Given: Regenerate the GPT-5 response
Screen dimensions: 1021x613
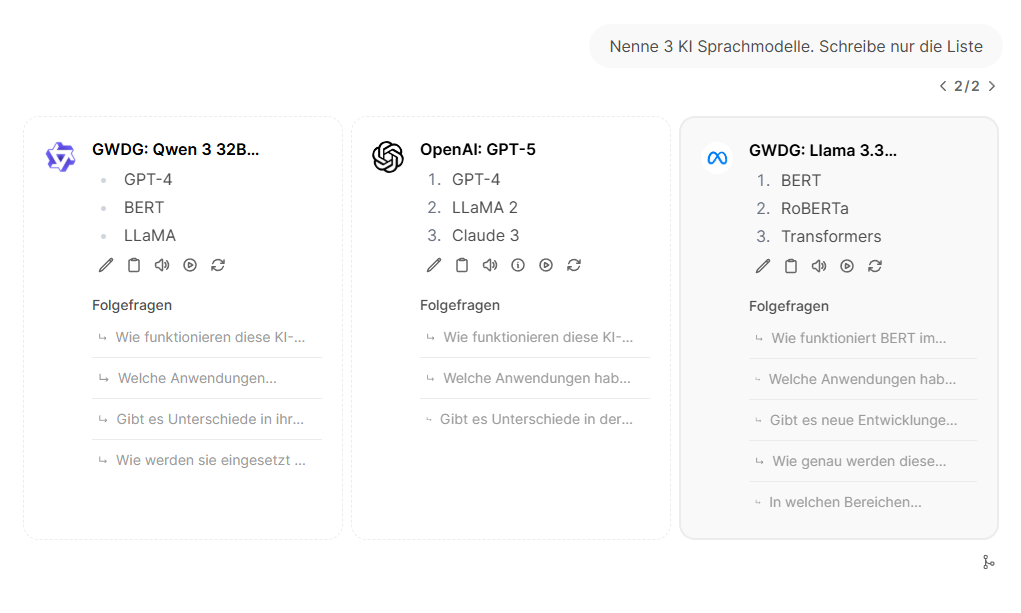Looking at the screenshot, I should (x=574, y=265).
